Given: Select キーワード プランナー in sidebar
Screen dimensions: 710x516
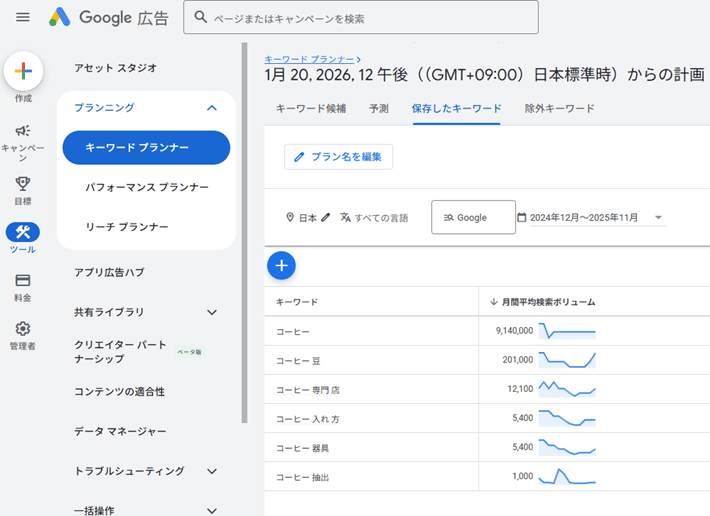Looking at the screenshot, I should (146, 148).
